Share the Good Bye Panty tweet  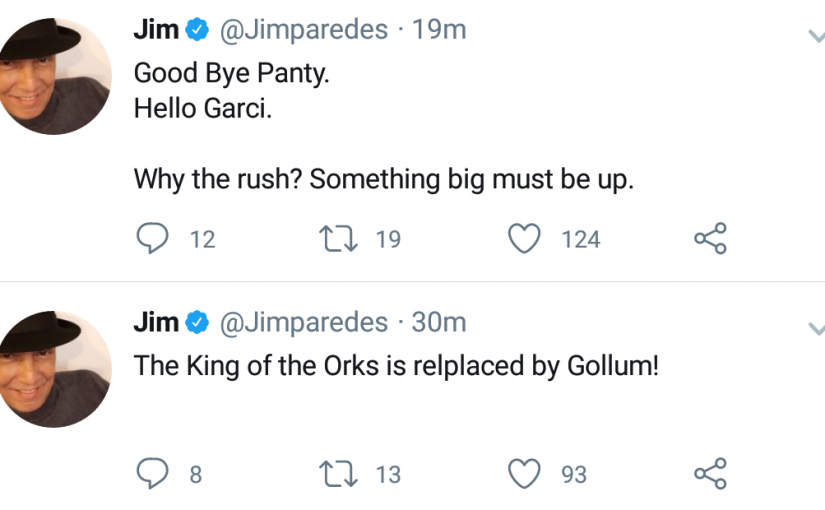pos(711,238)
